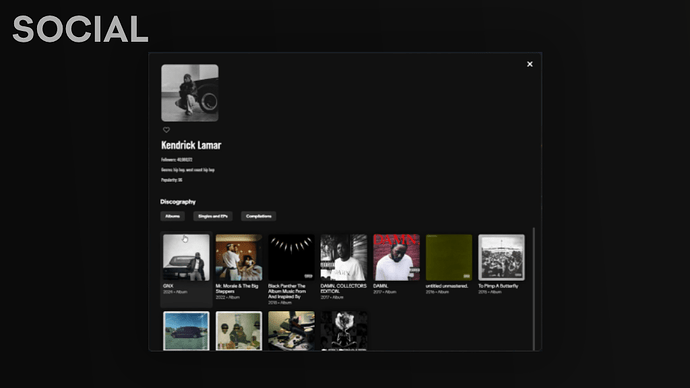Like Kendrick Lamar with the heart icon
The width and height of the screenshot is (690, 388).
(166, 130)
